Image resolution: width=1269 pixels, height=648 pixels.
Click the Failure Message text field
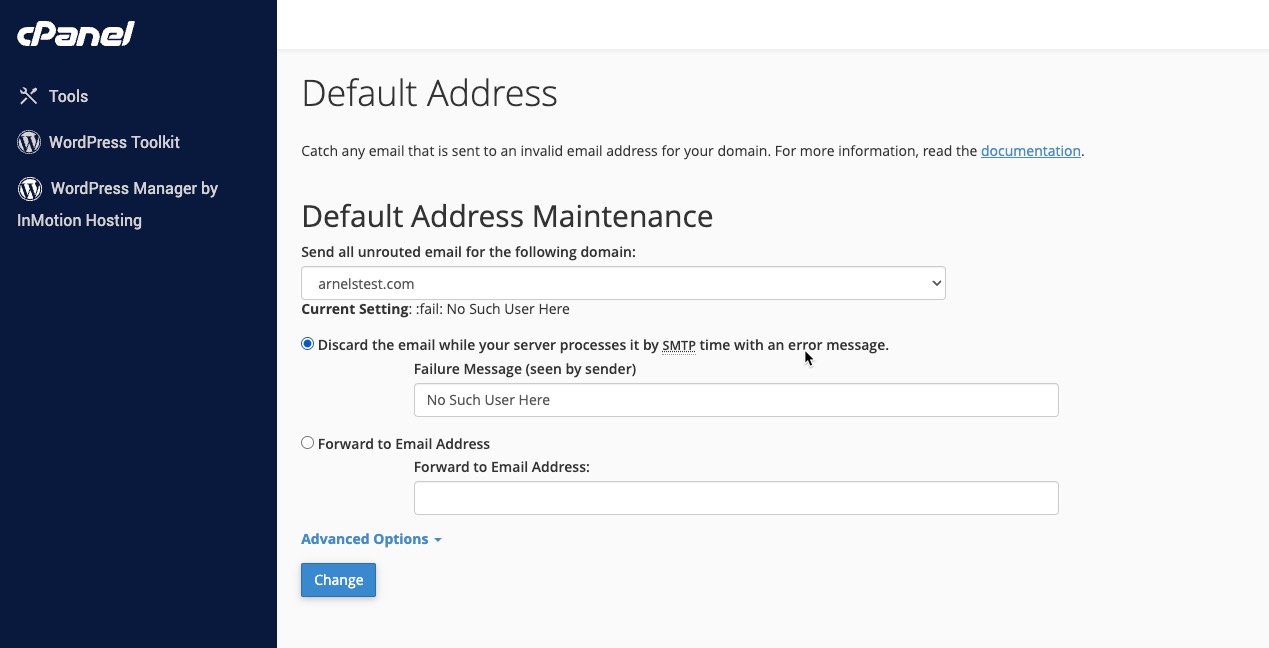[x=736, y=400]
